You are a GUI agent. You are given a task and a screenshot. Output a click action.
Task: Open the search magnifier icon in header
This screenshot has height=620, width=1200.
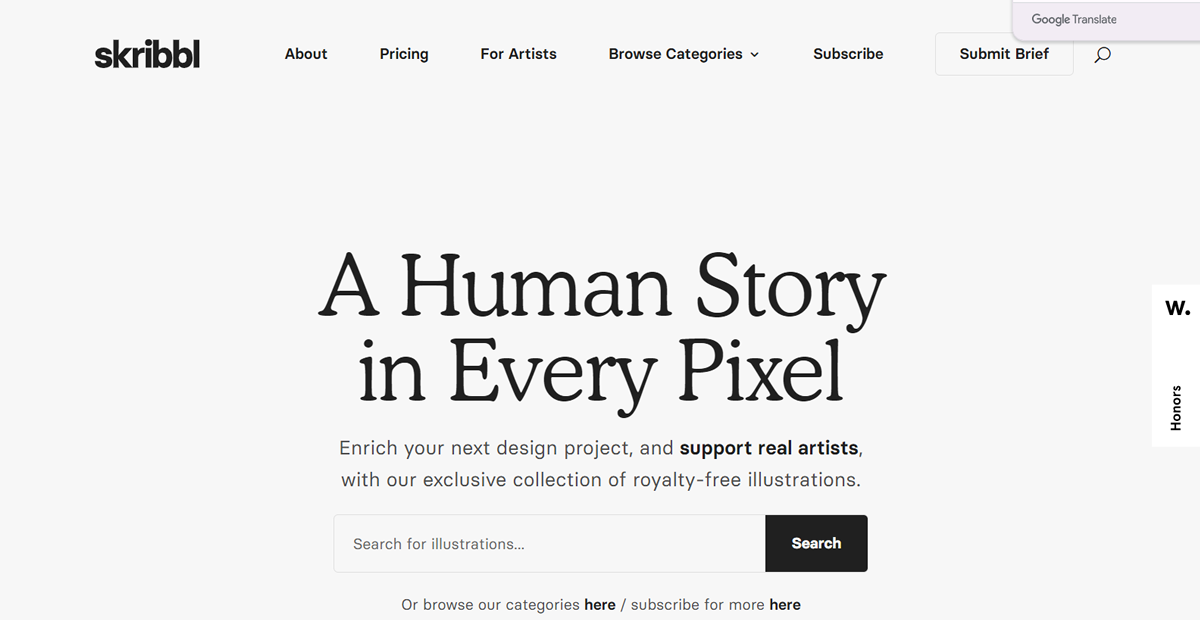(1102, 55)
